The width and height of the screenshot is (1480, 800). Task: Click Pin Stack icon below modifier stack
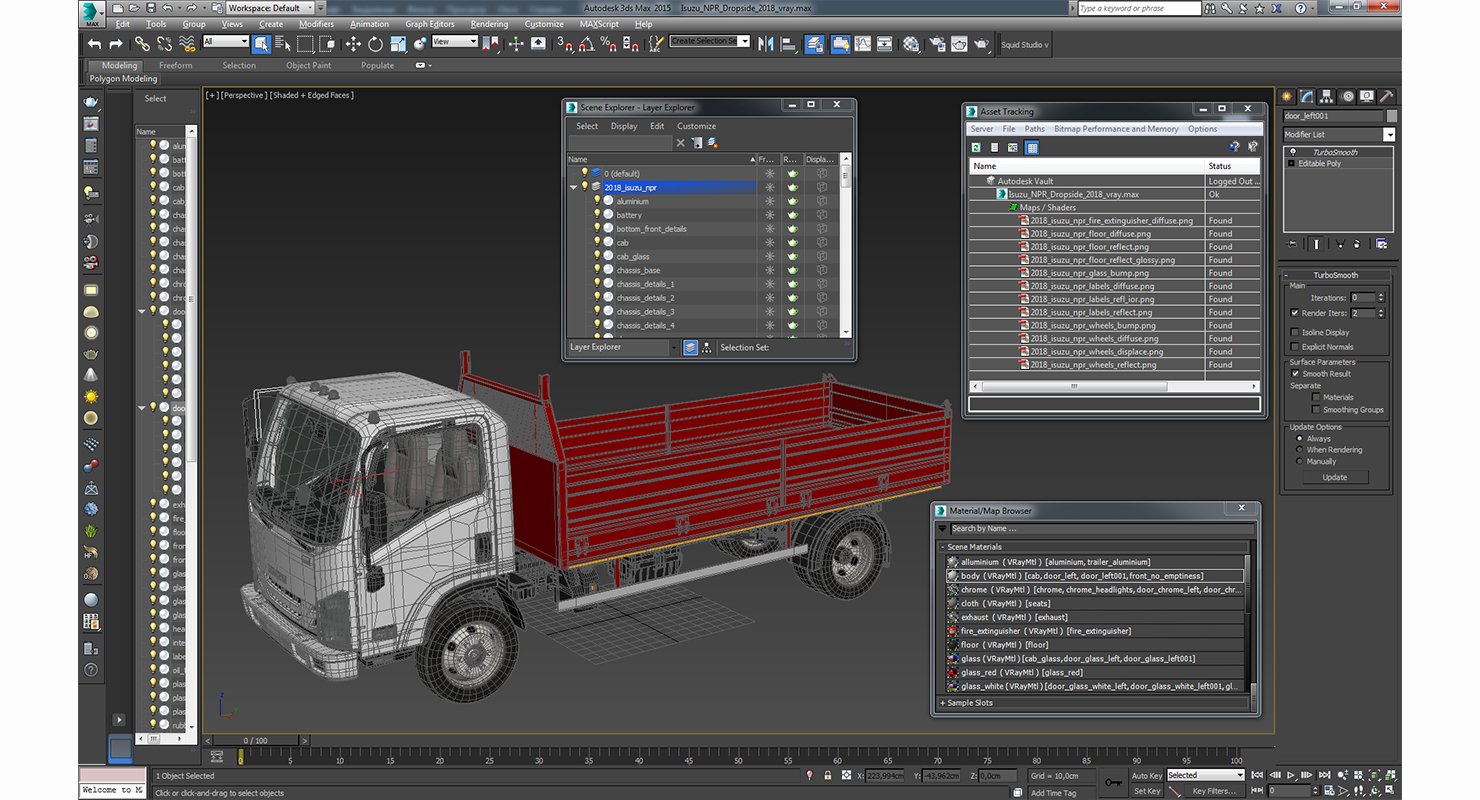(1293, 244)
